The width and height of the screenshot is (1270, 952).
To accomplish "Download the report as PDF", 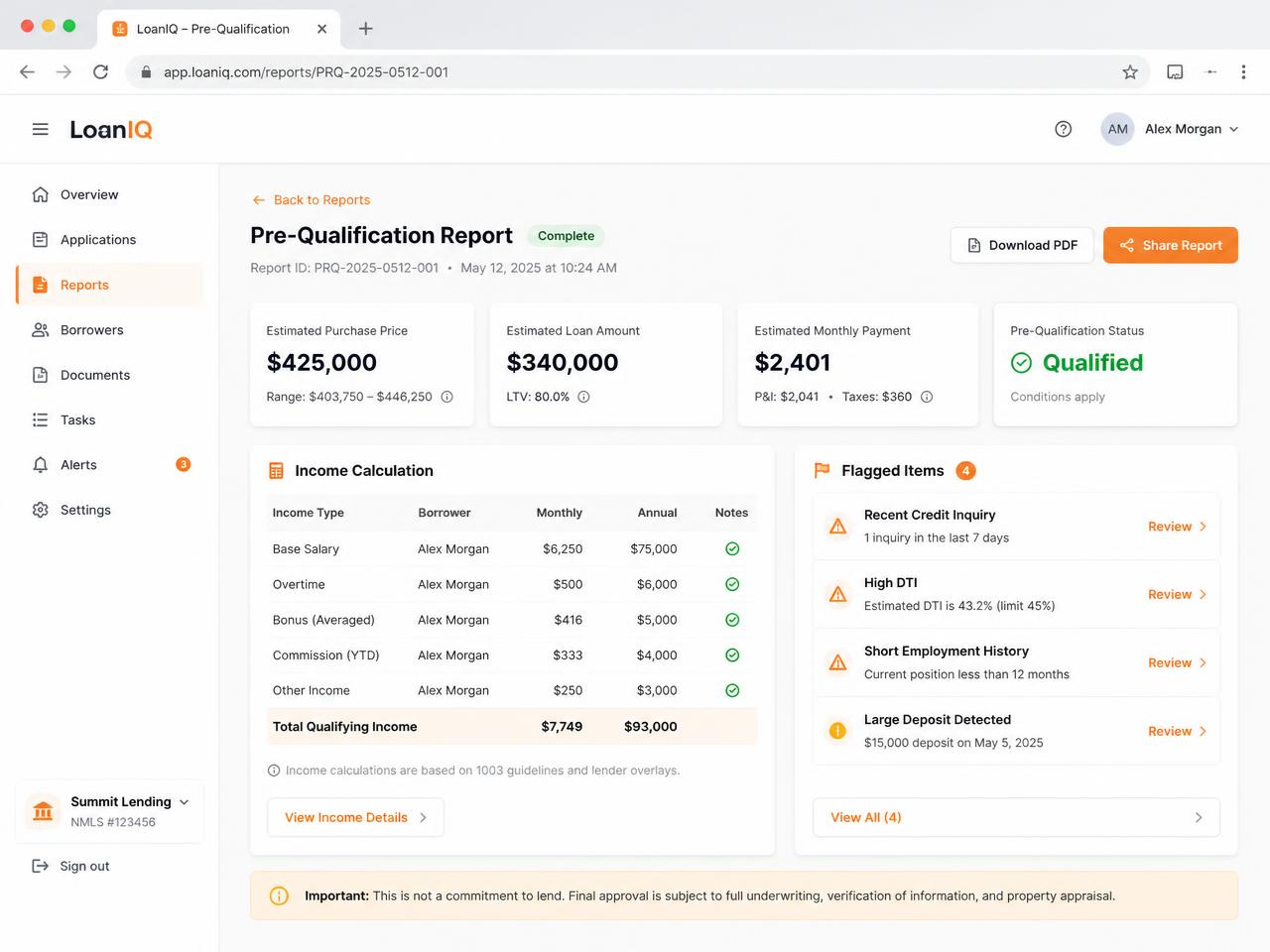I will [x=1022, y=246].
